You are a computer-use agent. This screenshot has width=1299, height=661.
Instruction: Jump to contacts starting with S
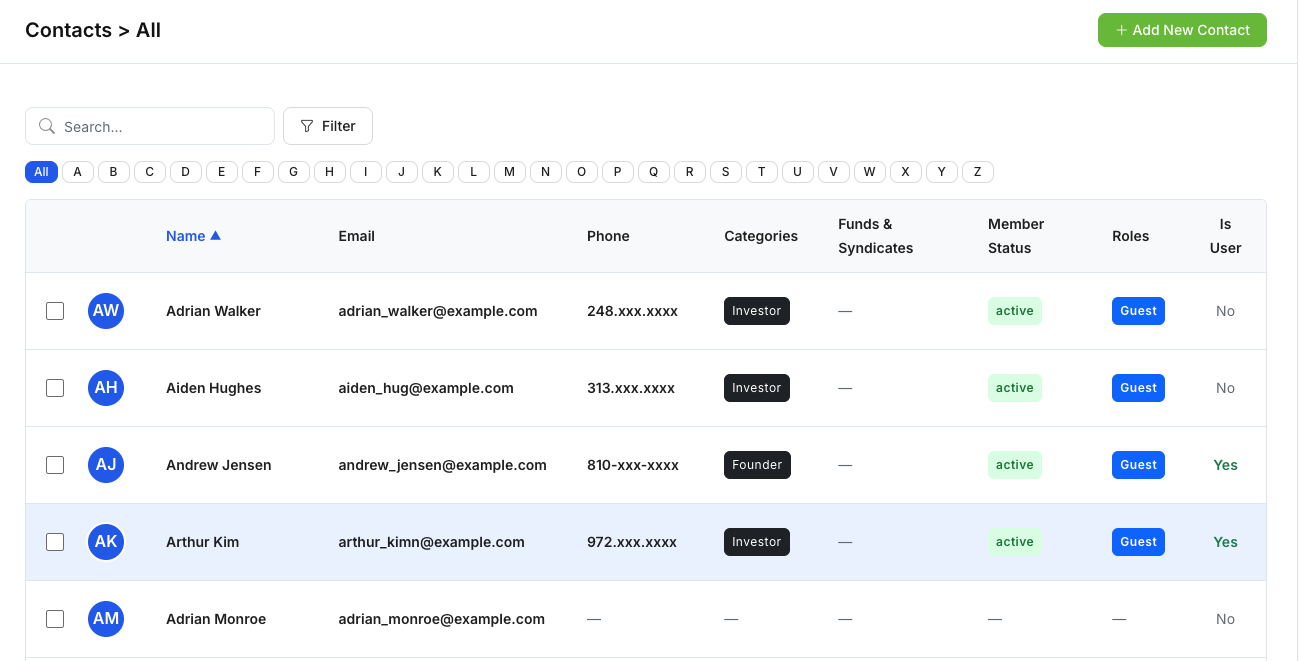click(725, 172)
